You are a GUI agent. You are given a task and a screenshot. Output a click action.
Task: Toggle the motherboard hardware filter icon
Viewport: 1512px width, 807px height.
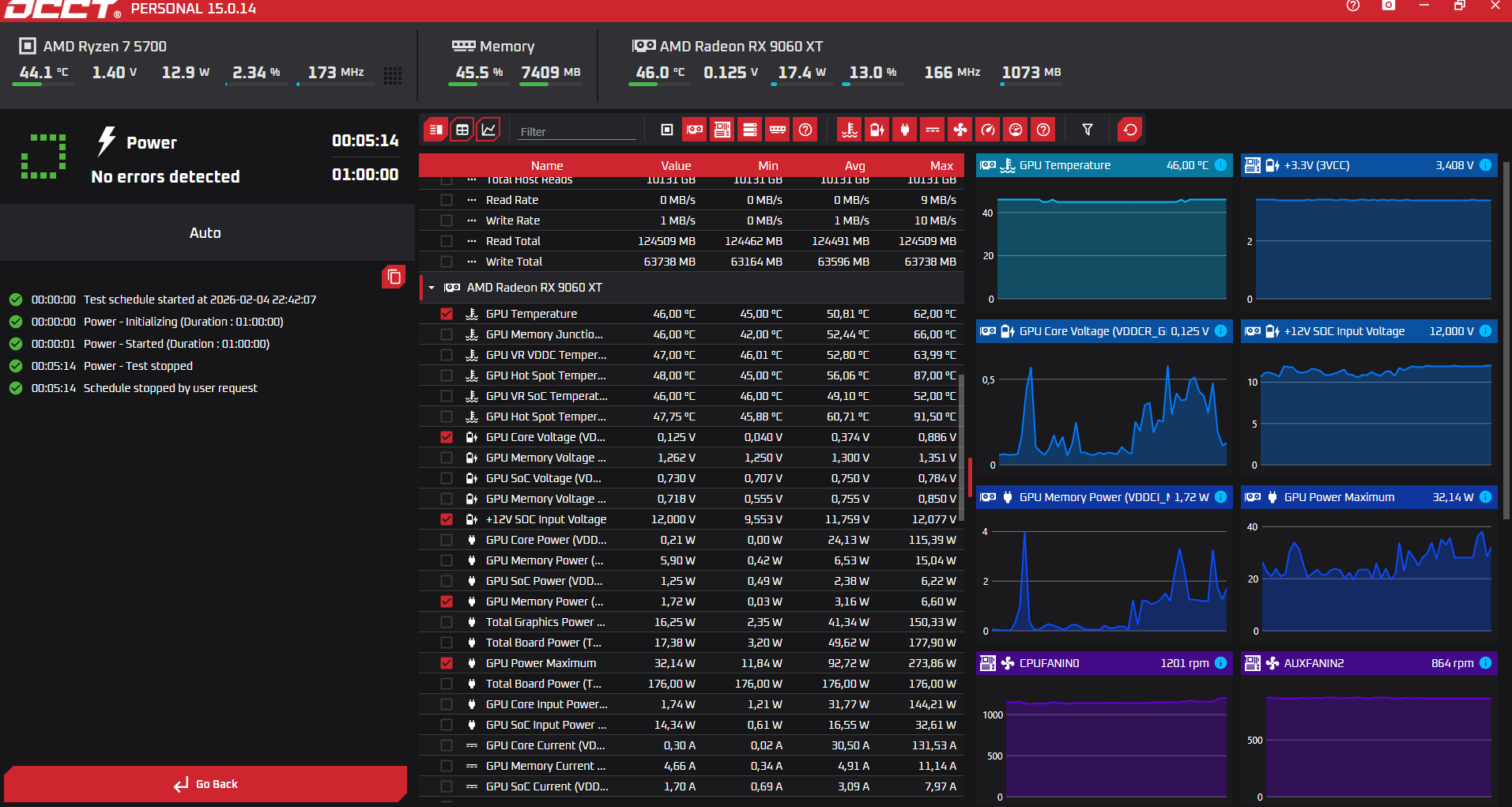coord(722,130)
